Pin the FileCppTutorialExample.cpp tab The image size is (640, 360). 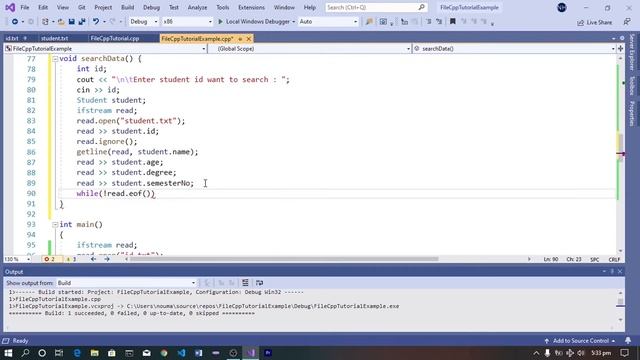coord(240,39)
